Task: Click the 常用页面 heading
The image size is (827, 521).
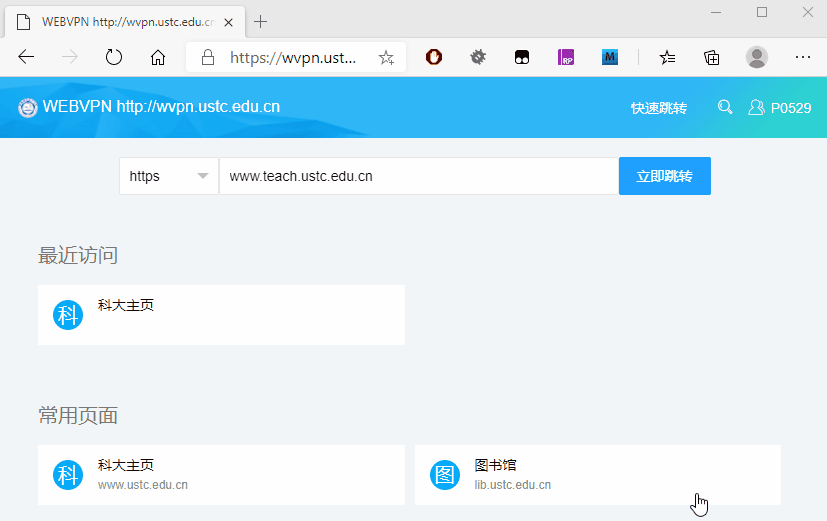Action: pos(78,416)
